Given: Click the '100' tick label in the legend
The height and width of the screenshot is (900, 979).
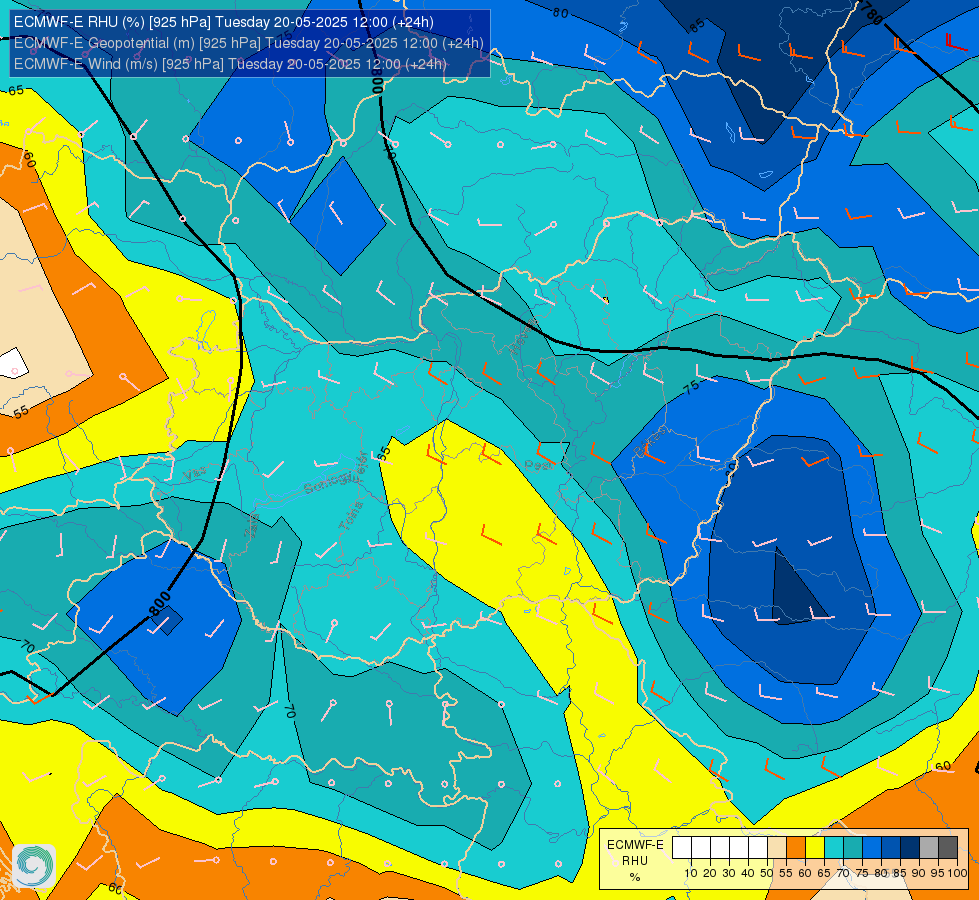Looking at the screenshot, I should coord(957,873).
